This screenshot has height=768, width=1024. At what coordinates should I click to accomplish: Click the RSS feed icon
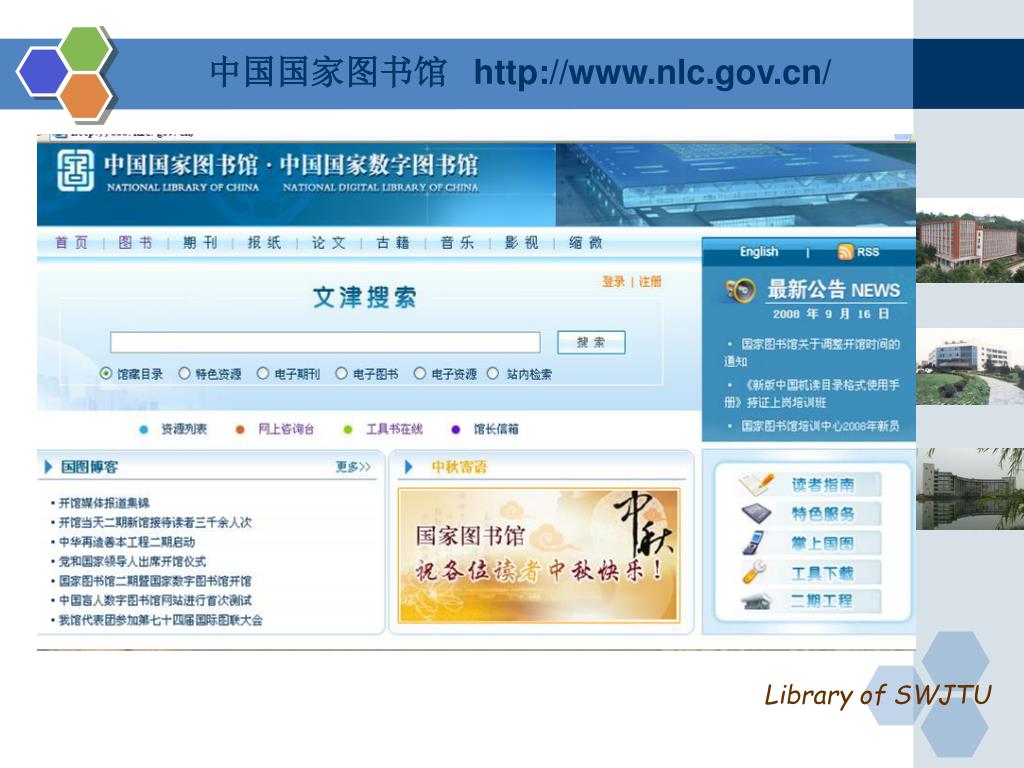click(846, 252)
